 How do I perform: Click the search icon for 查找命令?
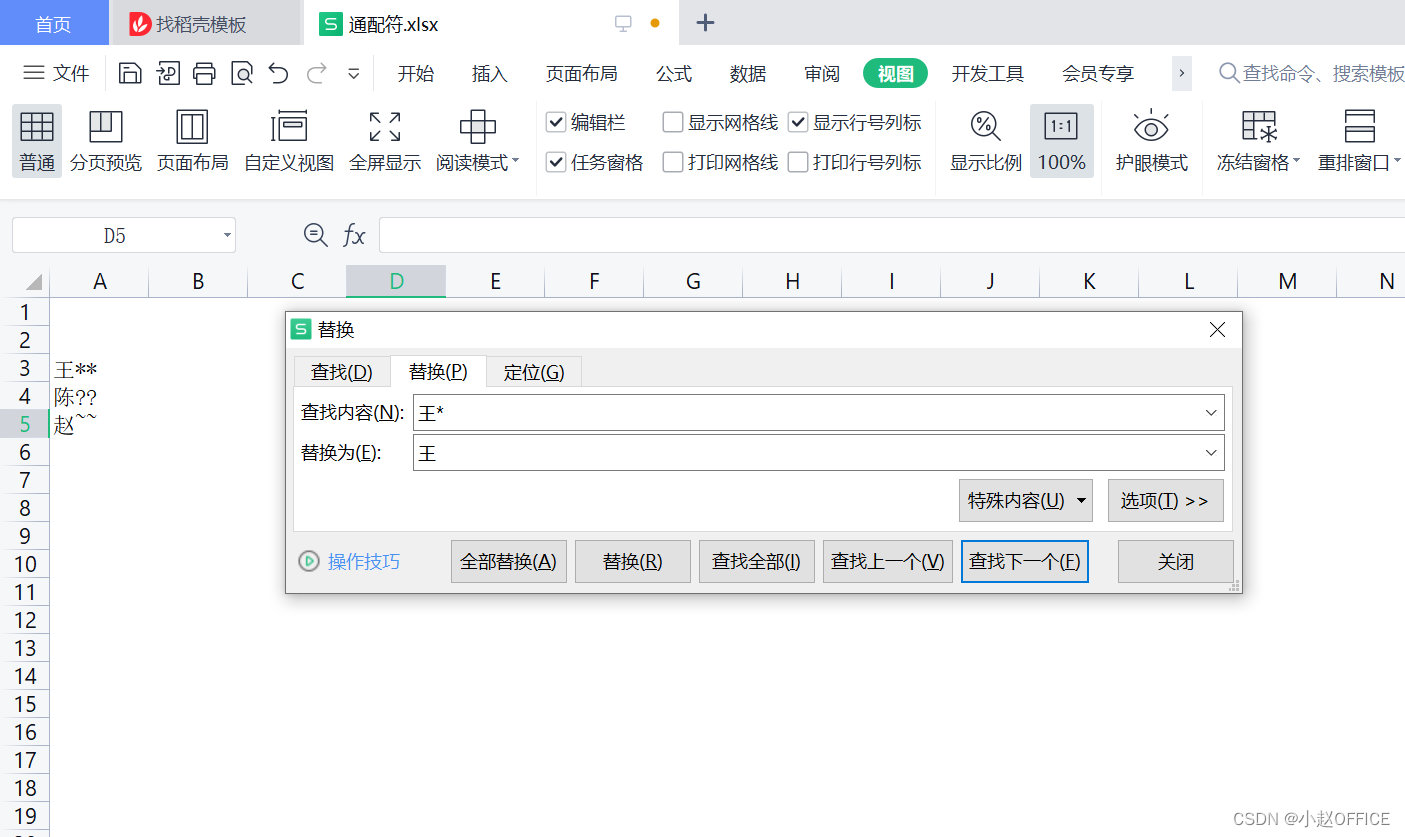tap(1229, 73)
